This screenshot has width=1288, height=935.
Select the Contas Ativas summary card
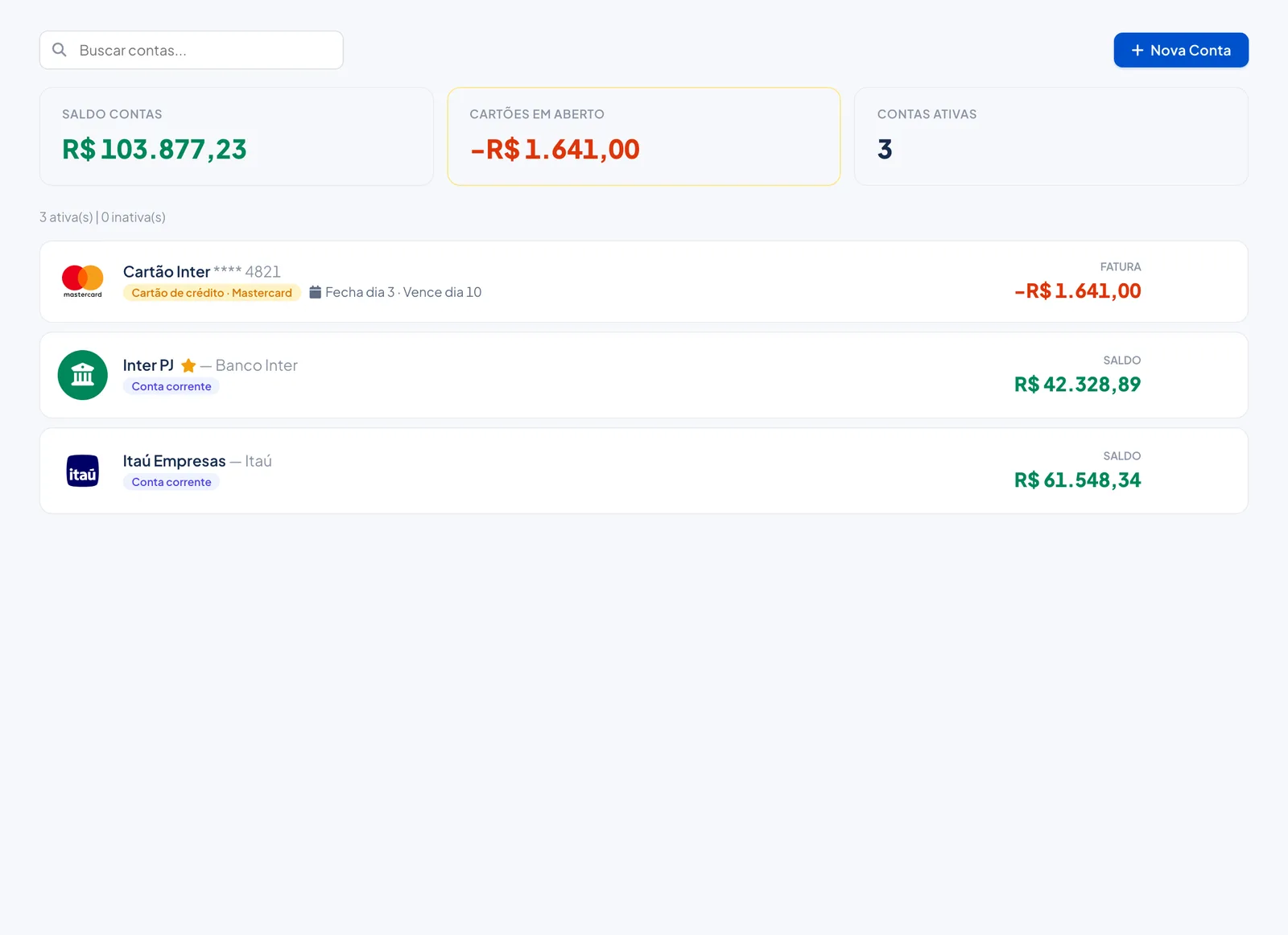point(1051,137)
